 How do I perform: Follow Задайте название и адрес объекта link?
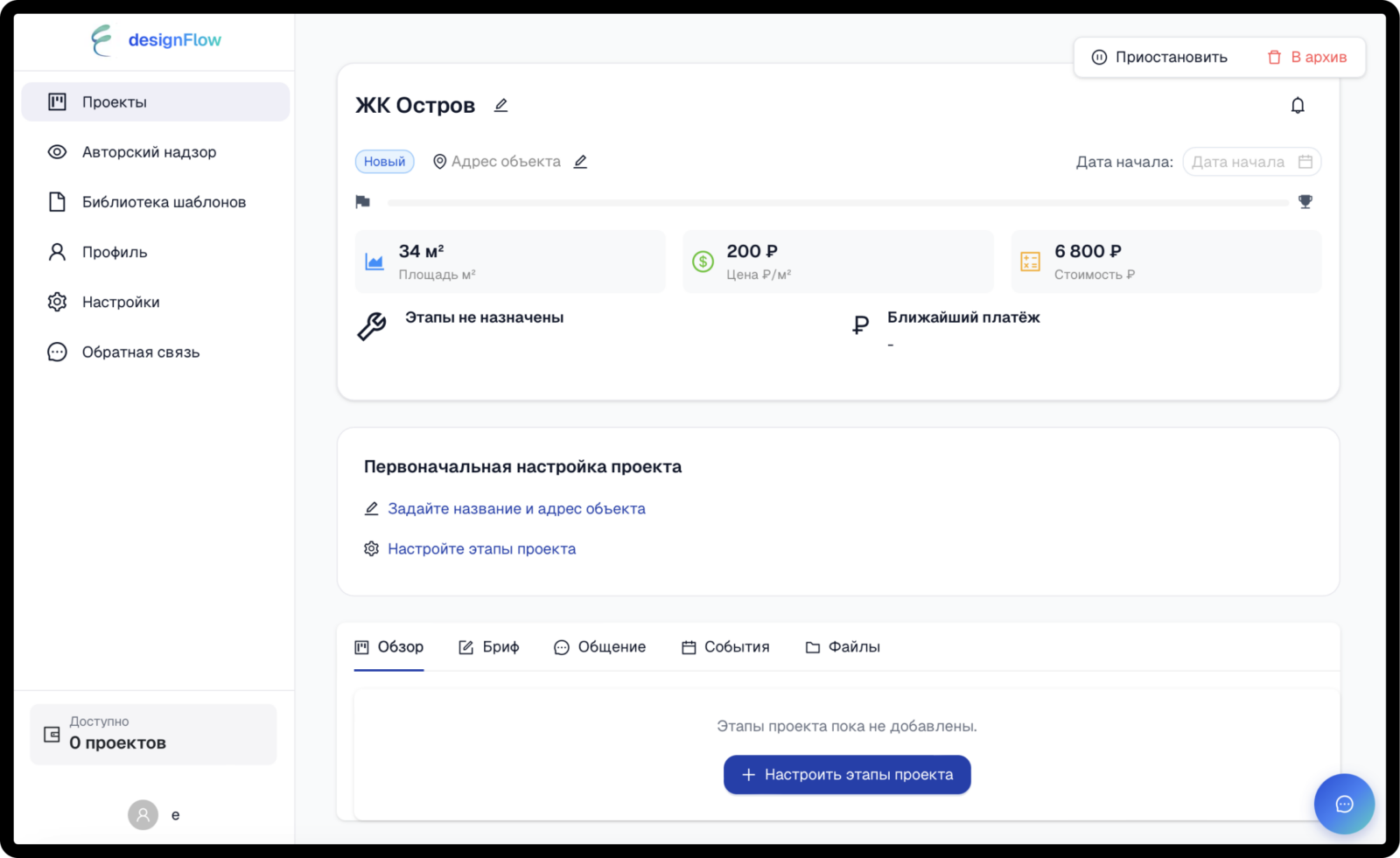[516, 509]
